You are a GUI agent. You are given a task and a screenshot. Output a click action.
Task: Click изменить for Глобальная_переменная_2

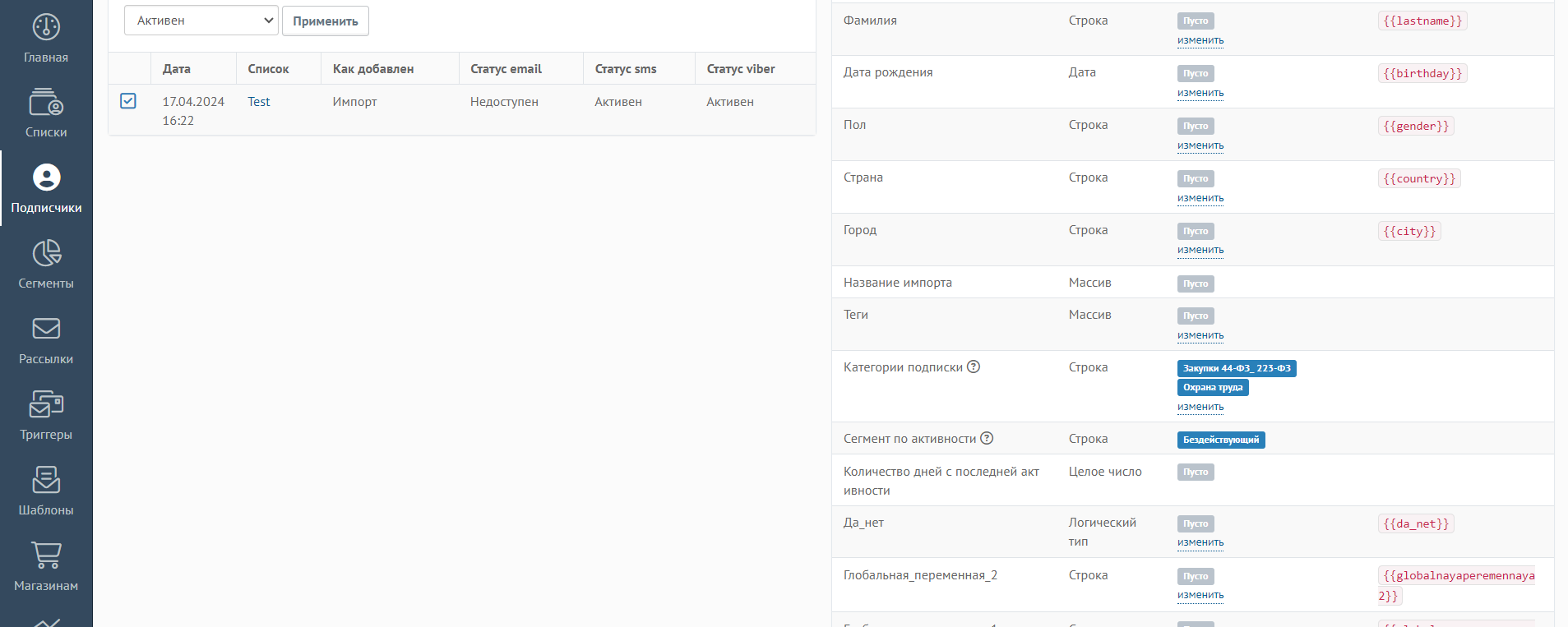[1200, 595]
